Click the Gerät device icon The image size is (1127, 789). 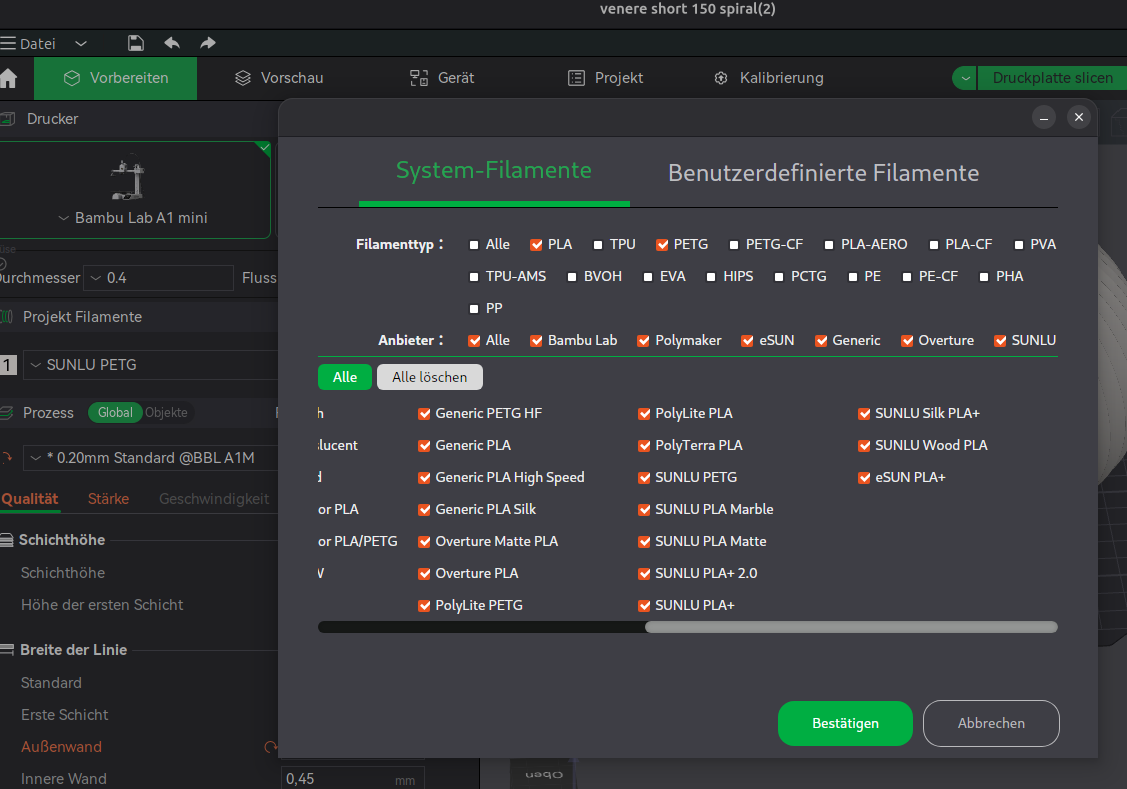(419, 78)
